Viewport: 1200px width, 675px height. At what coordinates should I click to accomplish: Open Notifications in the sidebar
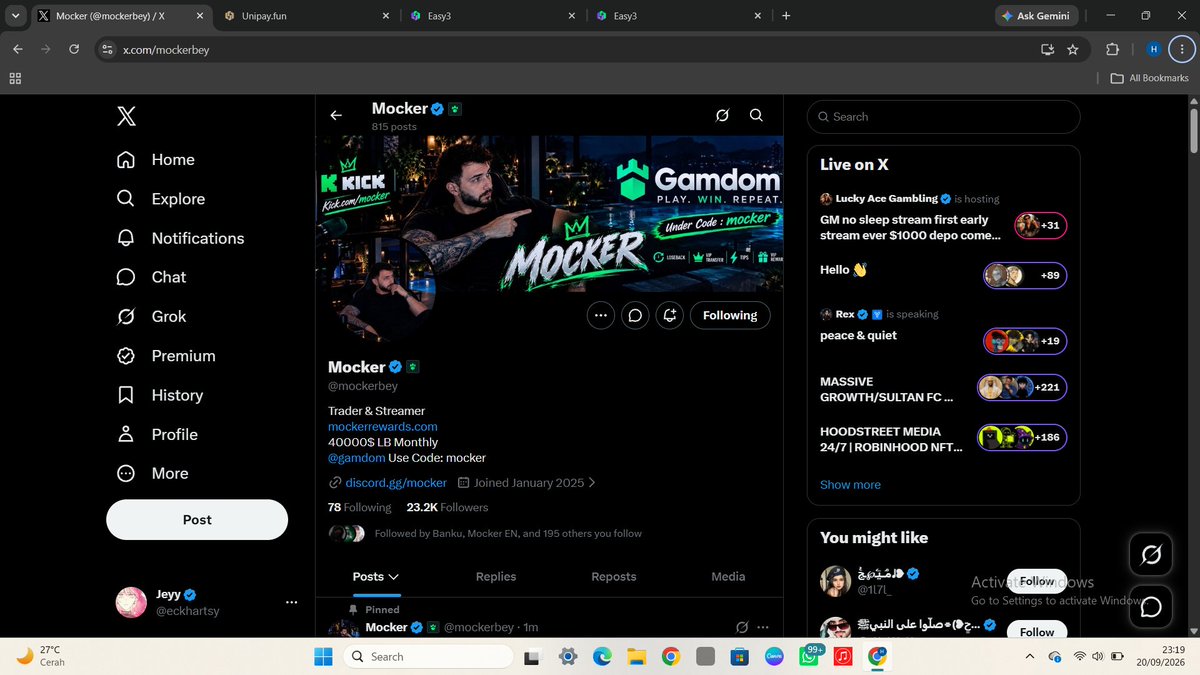[x=180, y=238]
